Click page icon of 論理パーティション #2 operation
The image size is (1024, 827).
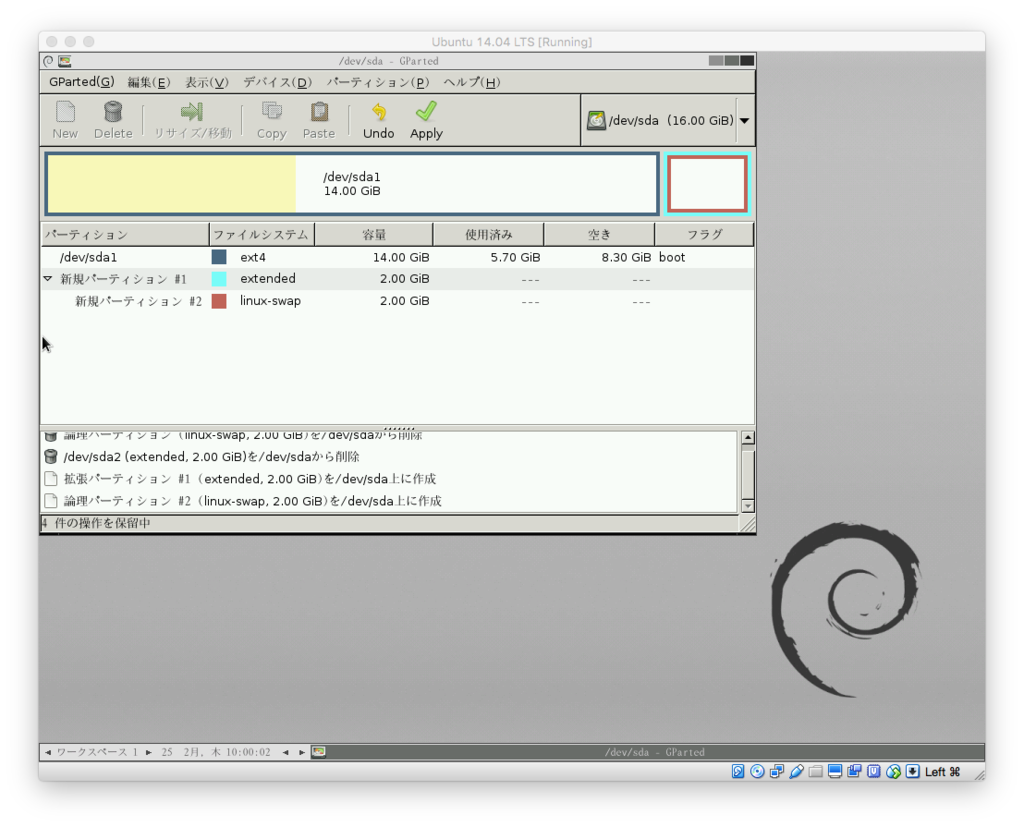tap(51, 501)
